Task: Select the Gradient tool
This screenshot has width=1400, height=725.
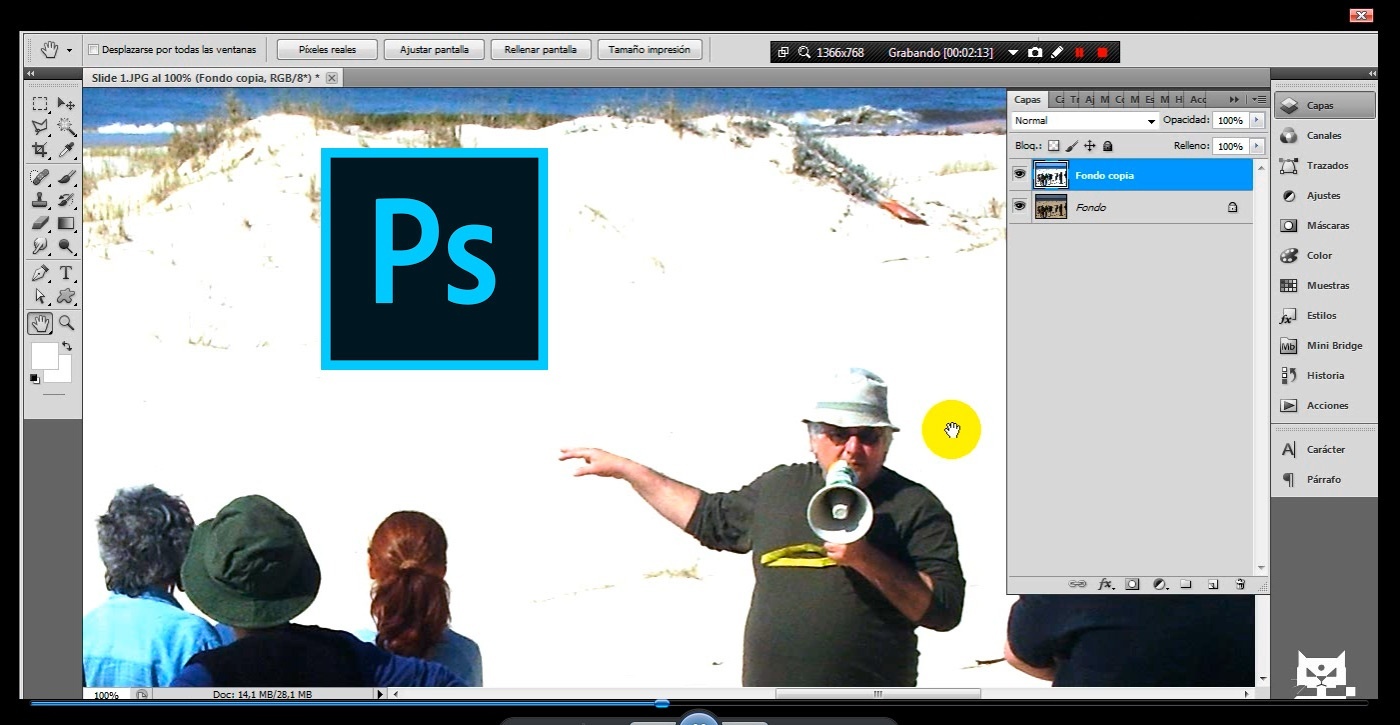Action: tap(66, 223)
